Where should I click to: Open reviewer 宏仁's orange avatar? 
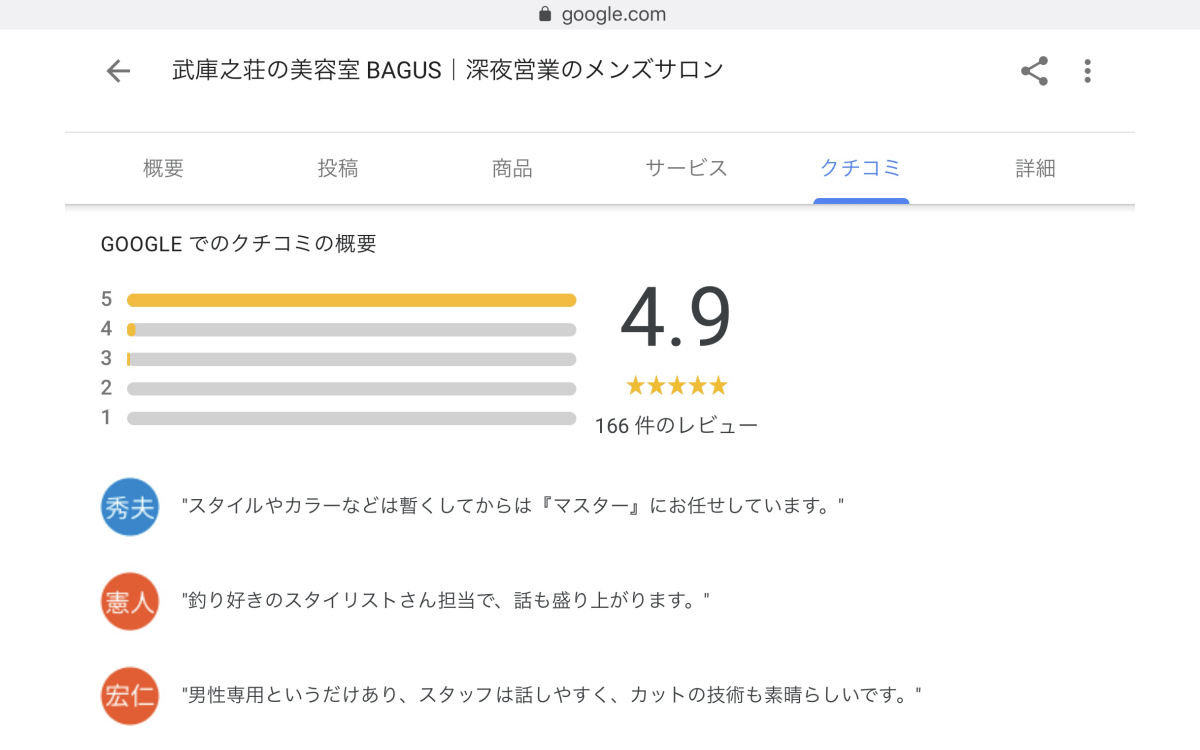(130, 695)
